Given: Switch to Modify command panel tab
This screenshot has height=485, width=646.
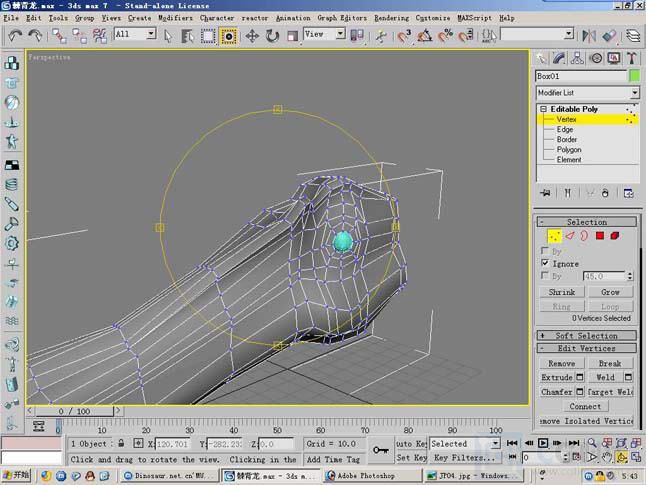Looking at the screenshot, I should pos(559,58).
